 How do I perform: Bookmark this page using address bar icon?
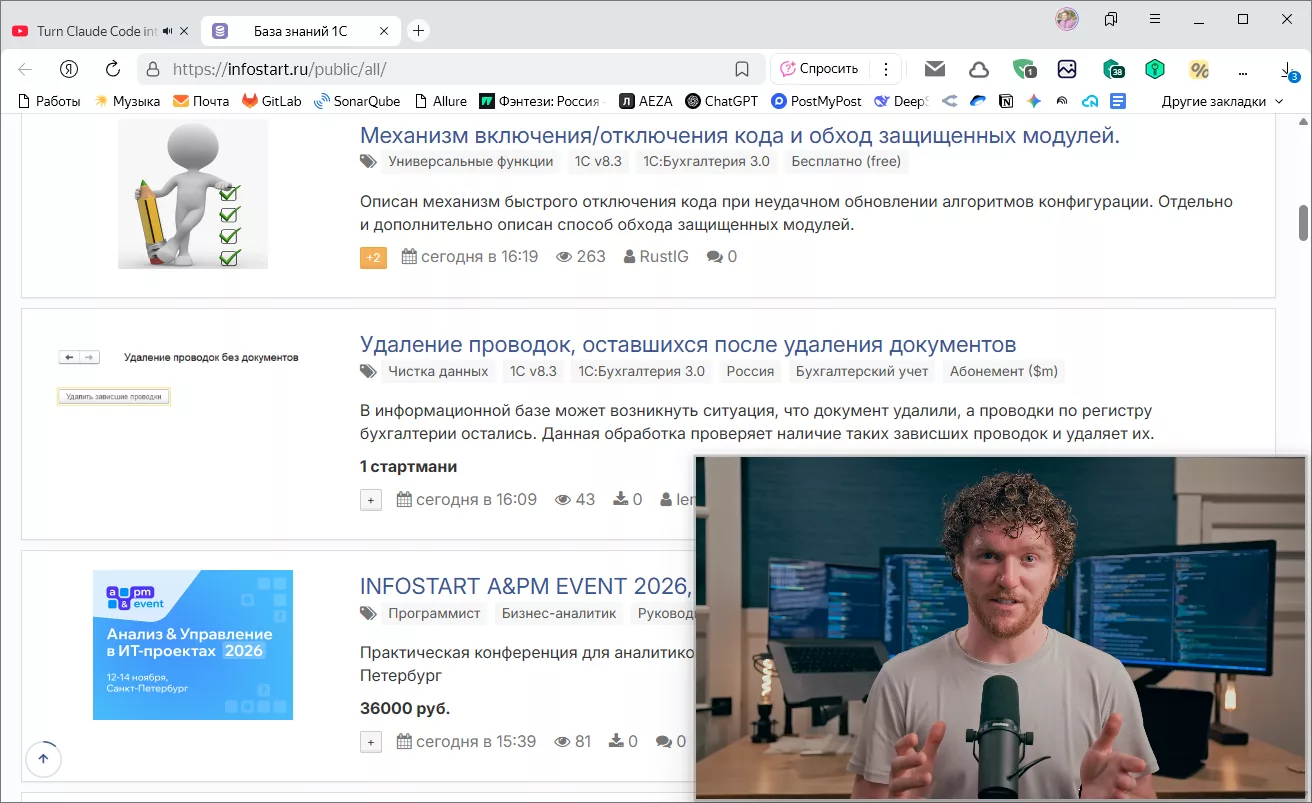[x=742, y=69]
